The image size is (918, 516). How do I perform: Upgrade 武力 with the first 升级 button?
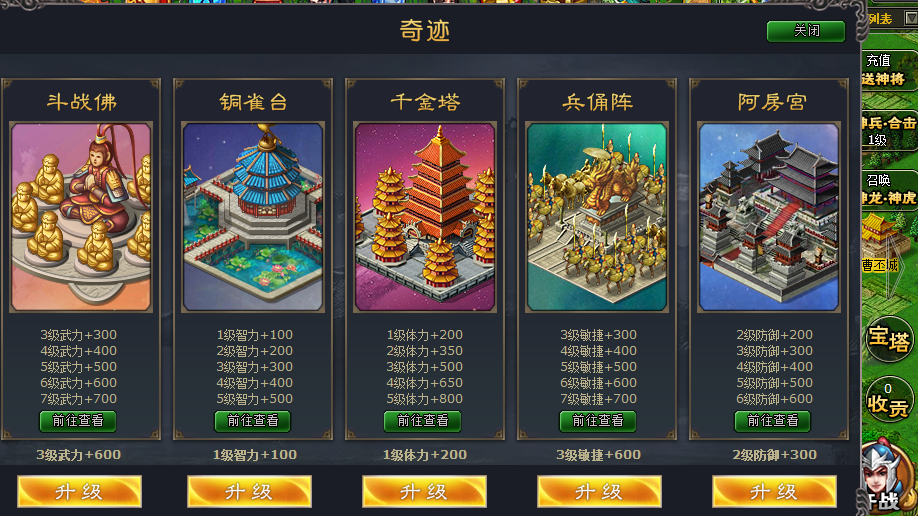[x=79, y=491]
